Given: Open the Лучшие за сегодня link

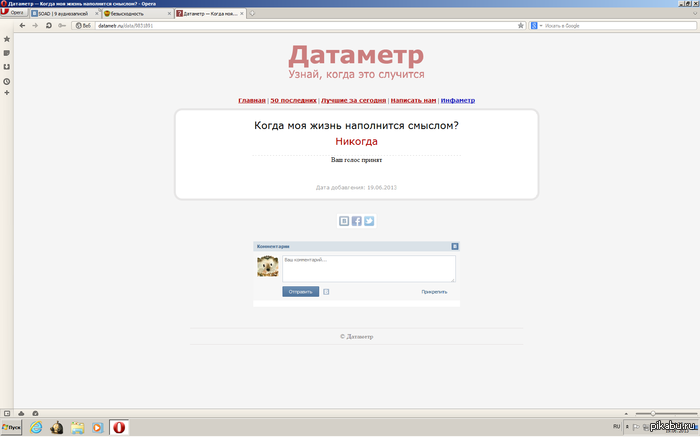Looking at the screenshot, I should pos(354,100).
